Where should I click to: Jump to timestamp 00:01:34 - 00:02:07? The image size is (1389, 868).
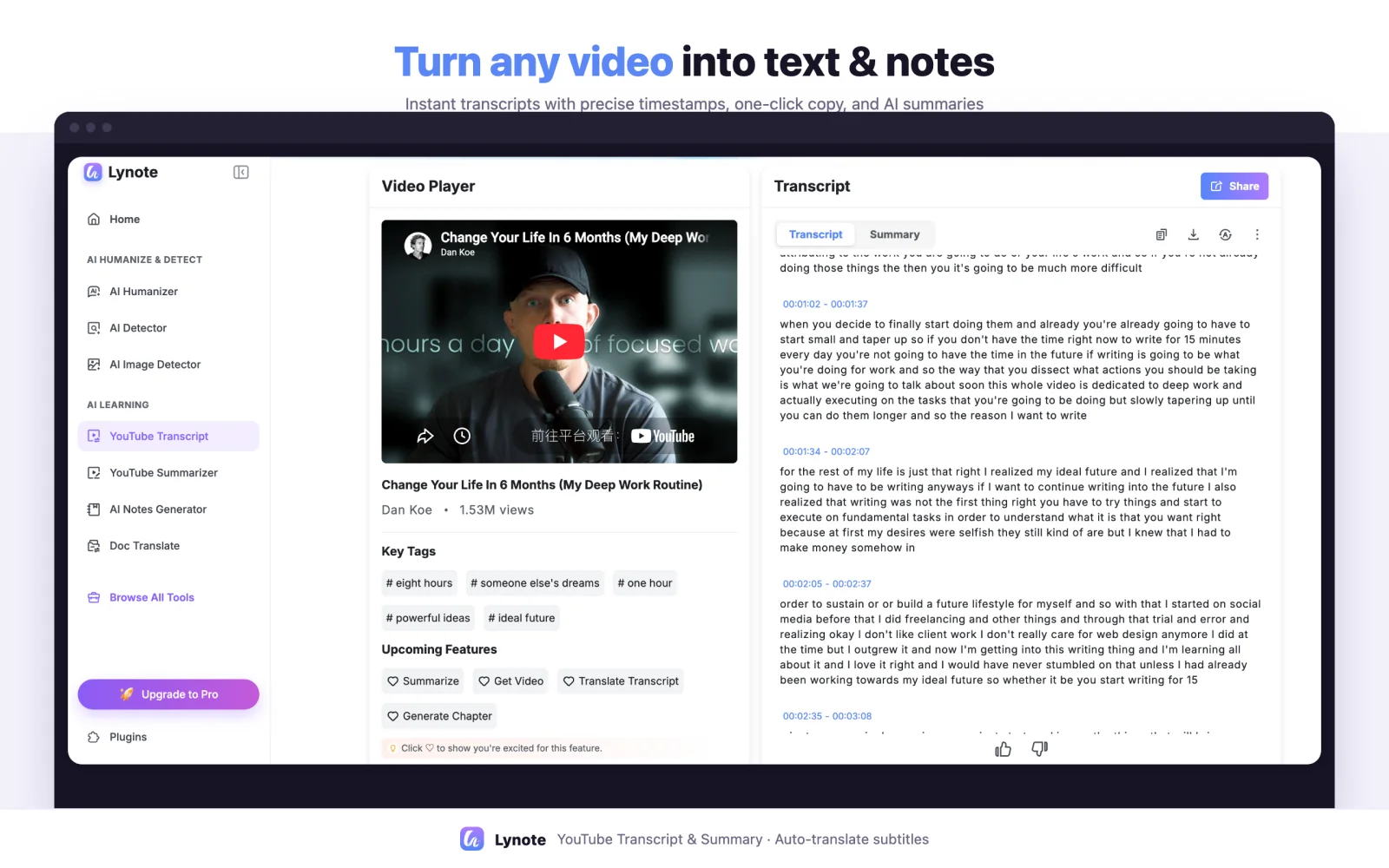click(826, 451)
